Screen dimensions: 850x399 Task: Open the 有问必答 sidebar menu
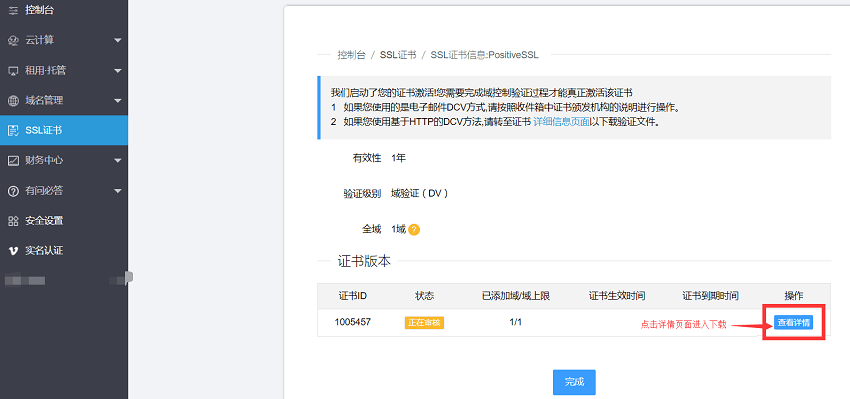[x=64, y=191]
